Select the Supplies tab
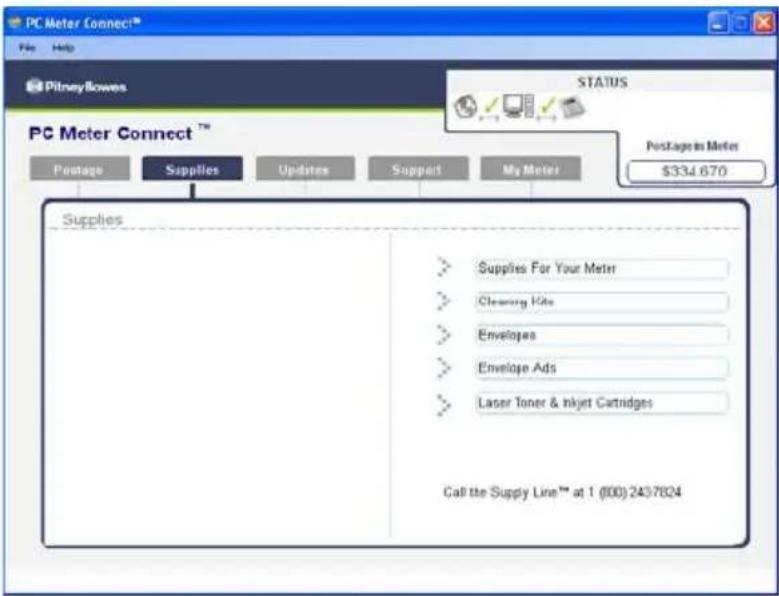Viewport: 779px width, 596px height. [192, 169]
